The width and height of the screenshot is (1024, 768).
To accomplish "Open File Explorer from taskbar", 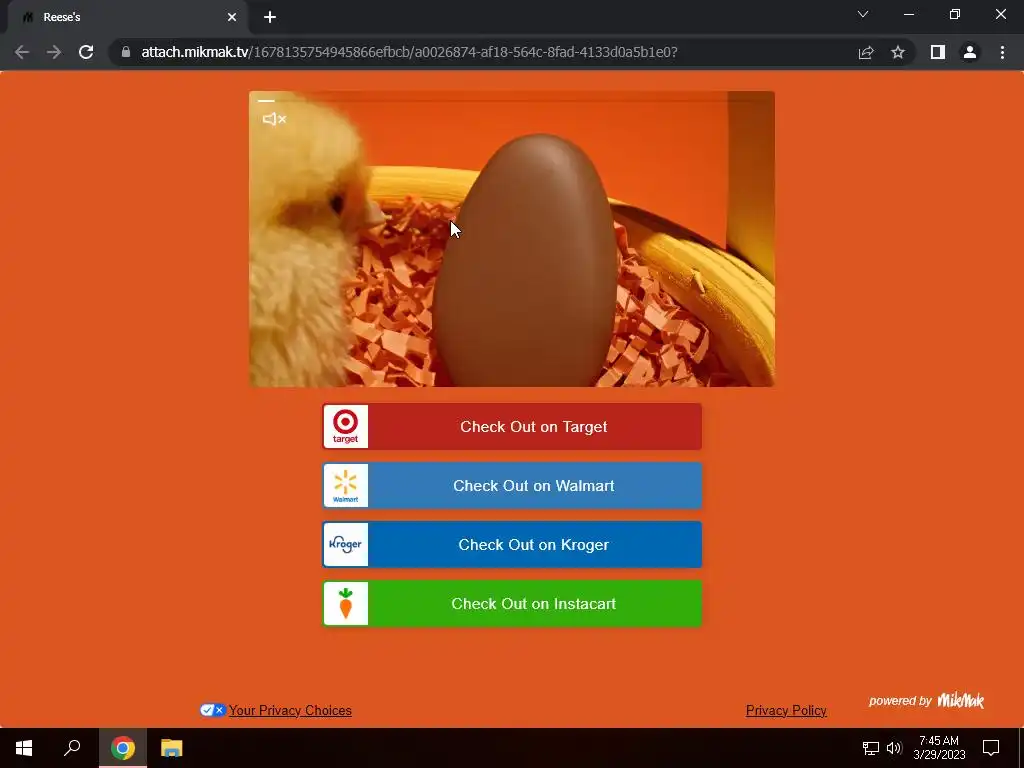I will [172, 748].
